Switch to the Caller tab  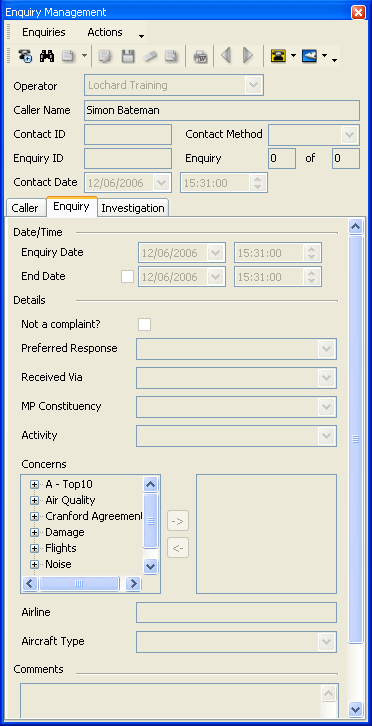pos(25,208)
